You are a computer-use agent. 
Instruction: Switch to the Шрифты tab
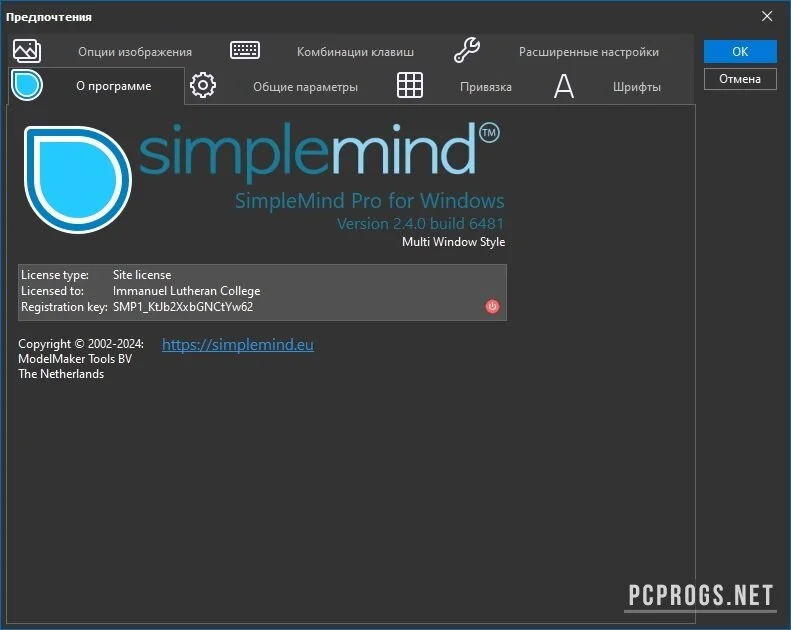(637, 87)
